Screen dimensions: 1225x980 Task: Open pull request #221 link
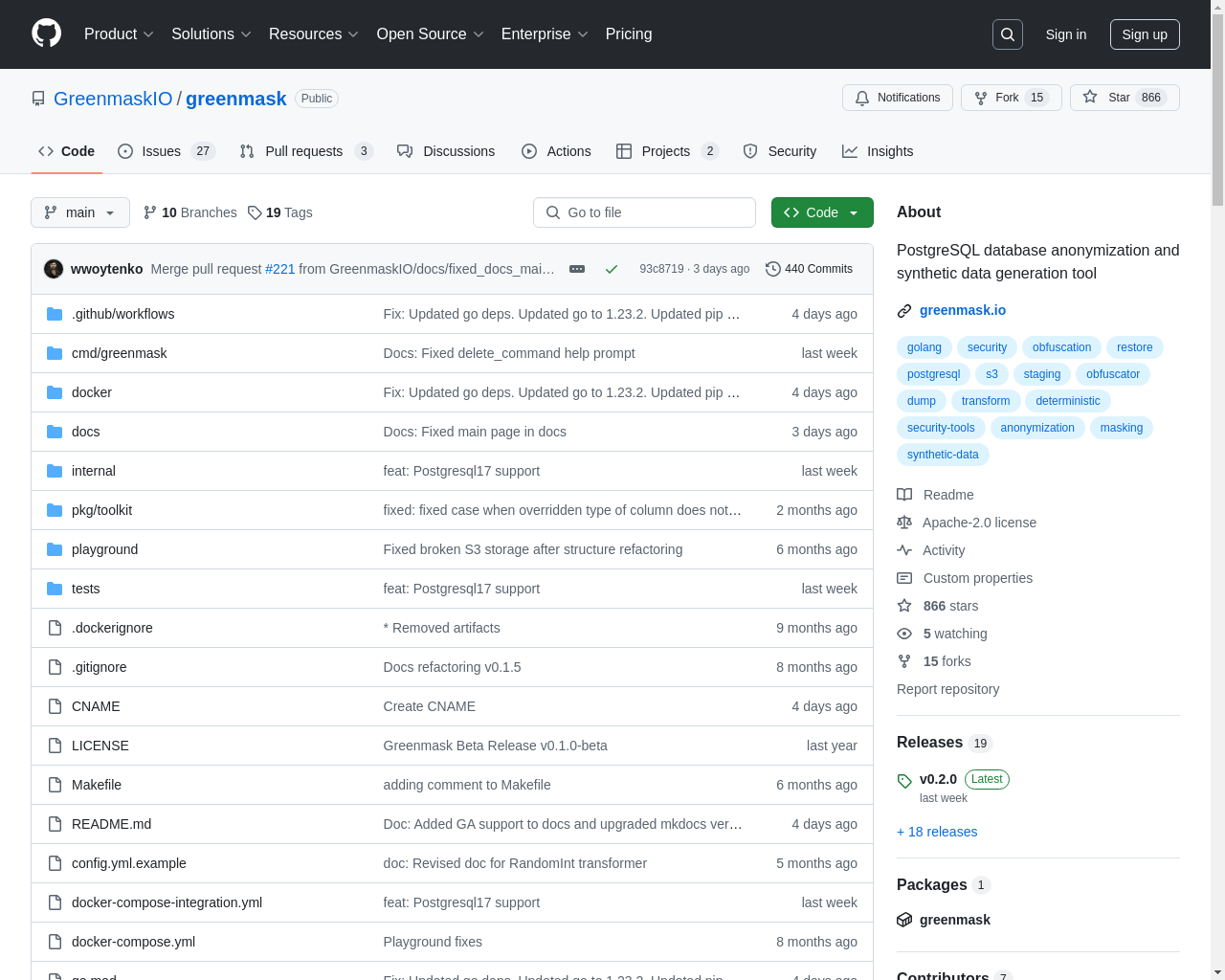point(279,269)
